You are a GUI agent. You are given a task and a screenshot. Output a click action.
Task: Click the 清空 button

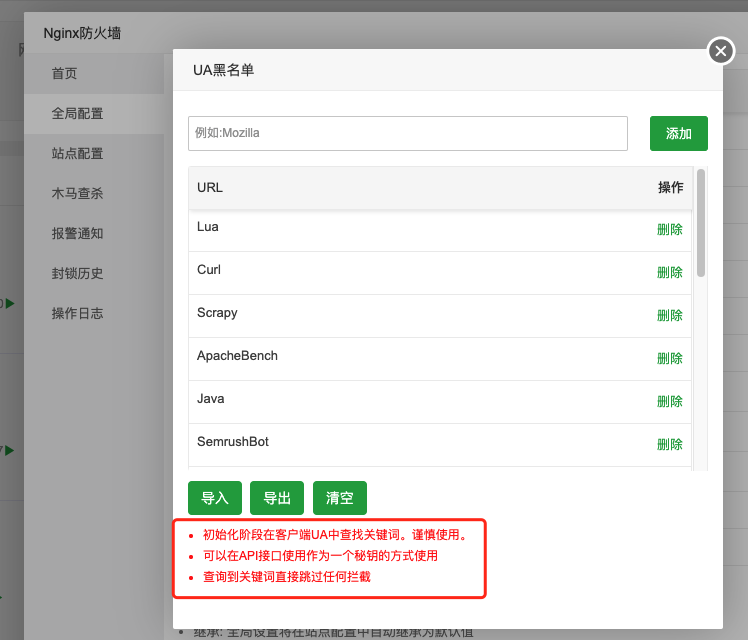point(340,498)
